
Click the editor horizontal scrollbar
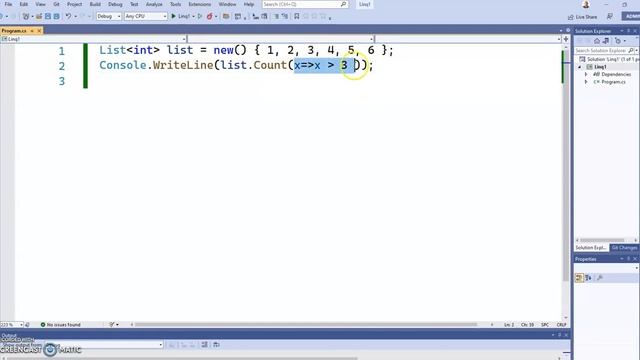306,325
